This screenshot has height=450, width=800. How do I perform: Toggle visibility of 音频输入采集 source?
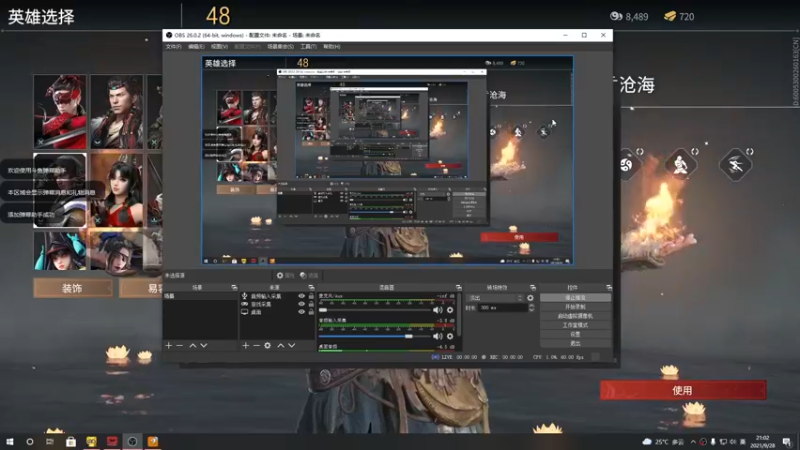302,296
